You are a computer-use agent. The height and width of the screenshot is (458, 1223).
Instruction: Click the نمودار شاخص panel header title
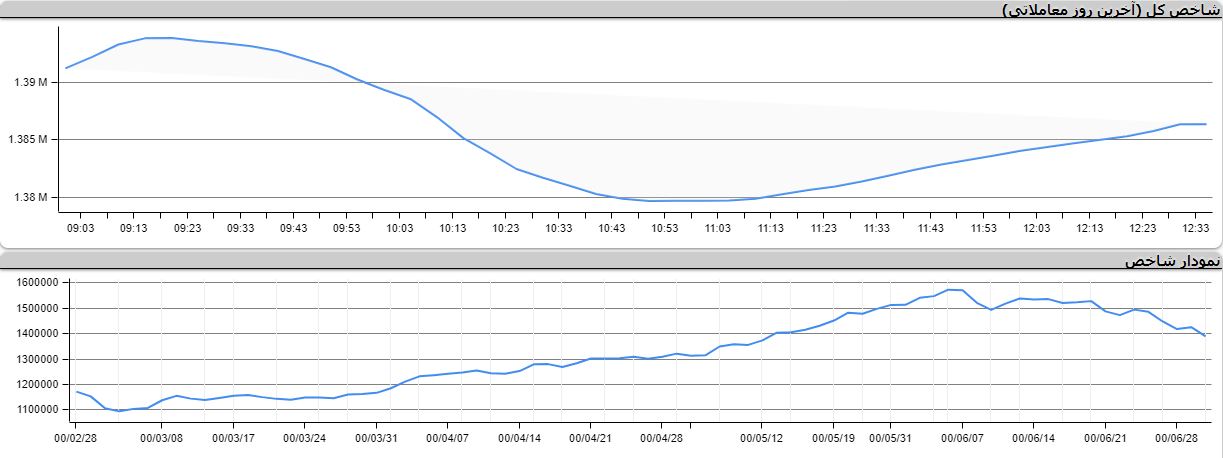tap(1172, 261)
